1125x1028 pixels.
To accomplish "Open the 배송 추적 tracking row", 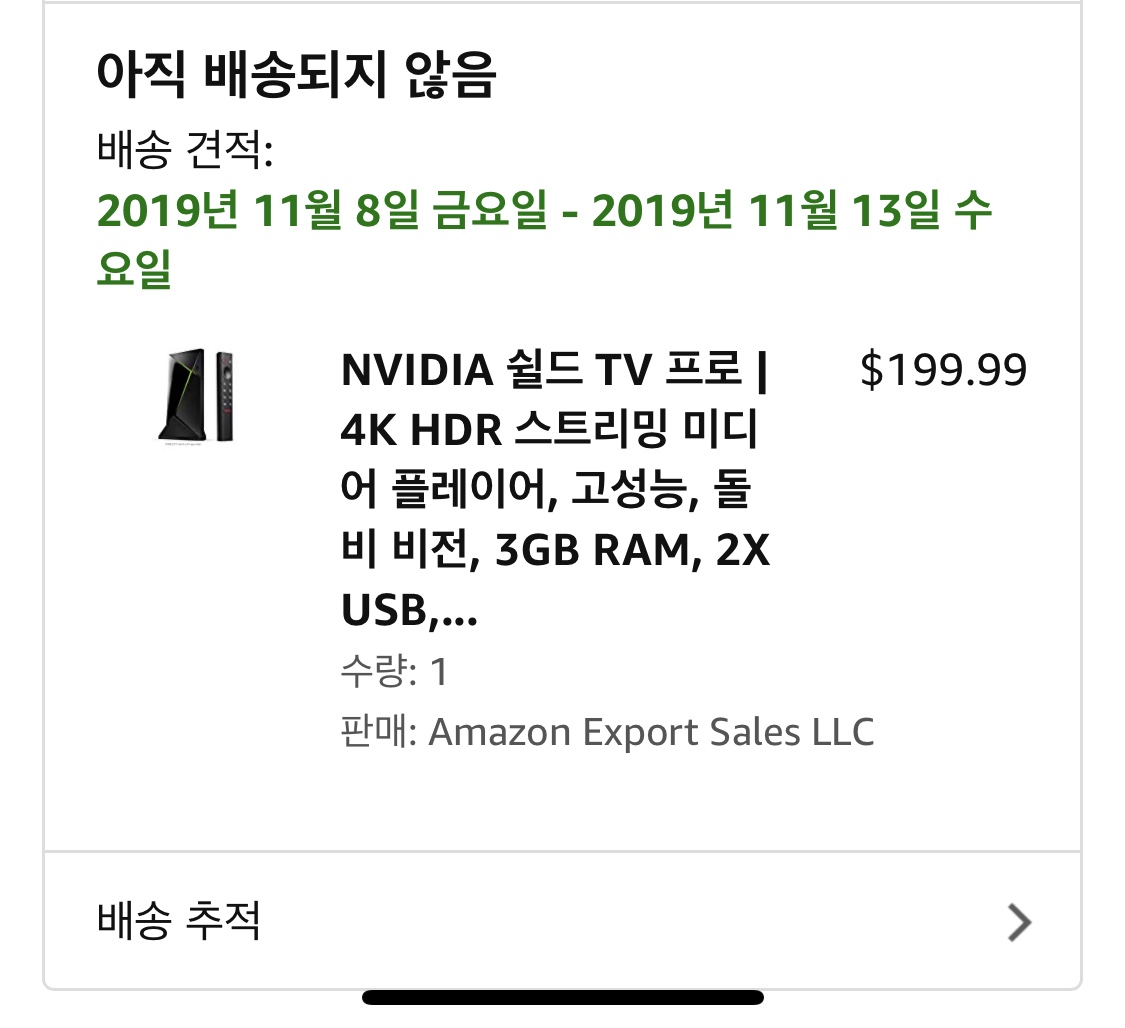I will tap(562, 921).
